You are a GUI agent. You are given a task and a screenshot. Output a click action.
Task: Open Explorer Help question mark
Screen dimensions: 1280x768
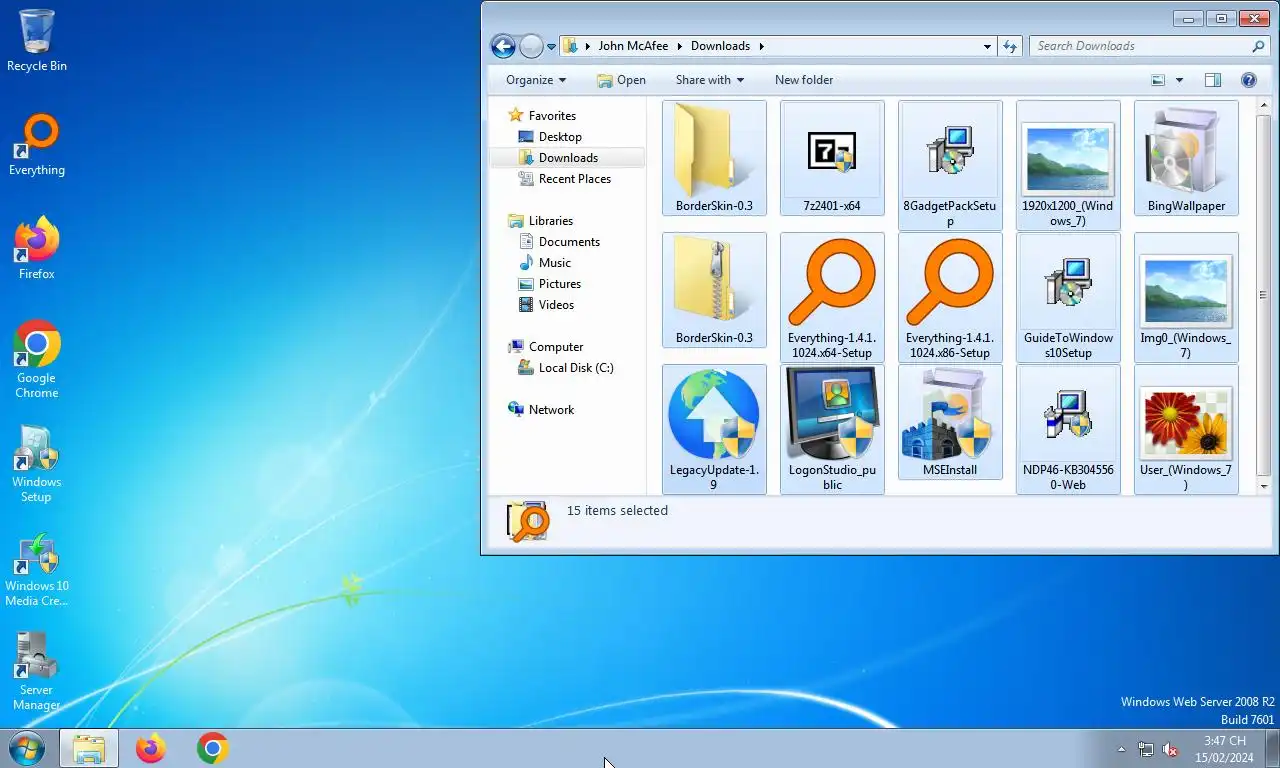pyautogui.click(x=1248, y=80)
